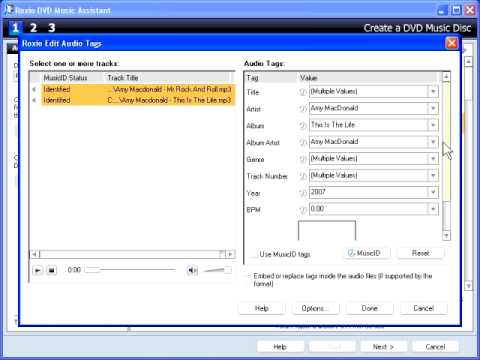Go to step 1 of the assistant
Image resolution: width=480 pixels, height=360 pixels.
15,28
